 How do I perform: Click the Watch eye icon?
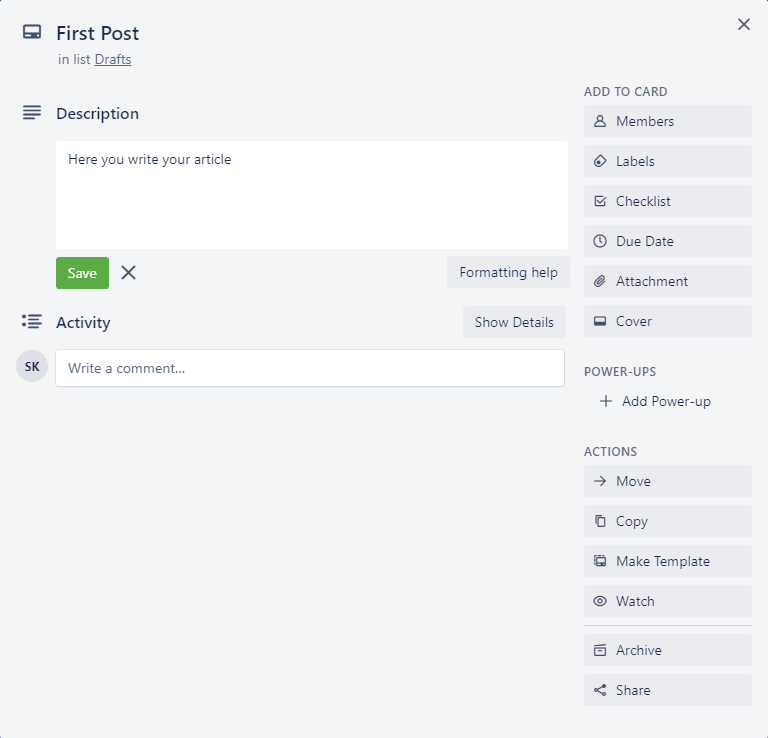[x=600, y=601]
